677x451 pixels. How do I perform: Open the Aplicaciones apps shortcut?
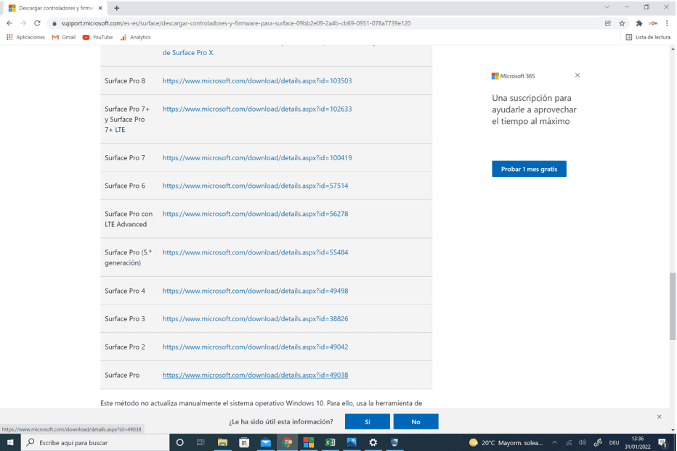(26, 37)
